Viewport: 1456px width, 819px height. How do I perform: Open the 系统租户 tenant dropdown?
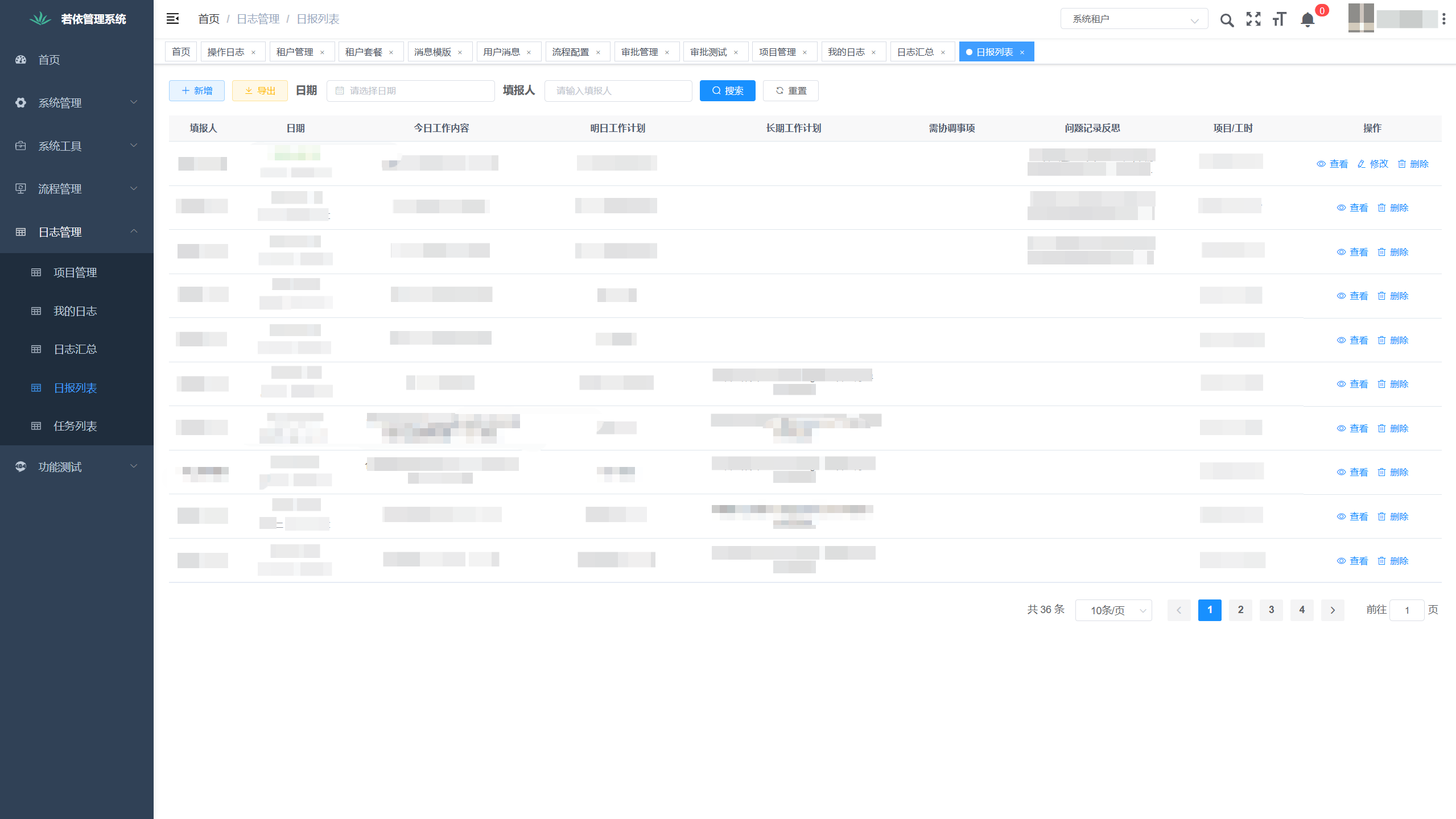click(x=1133, y=19)
